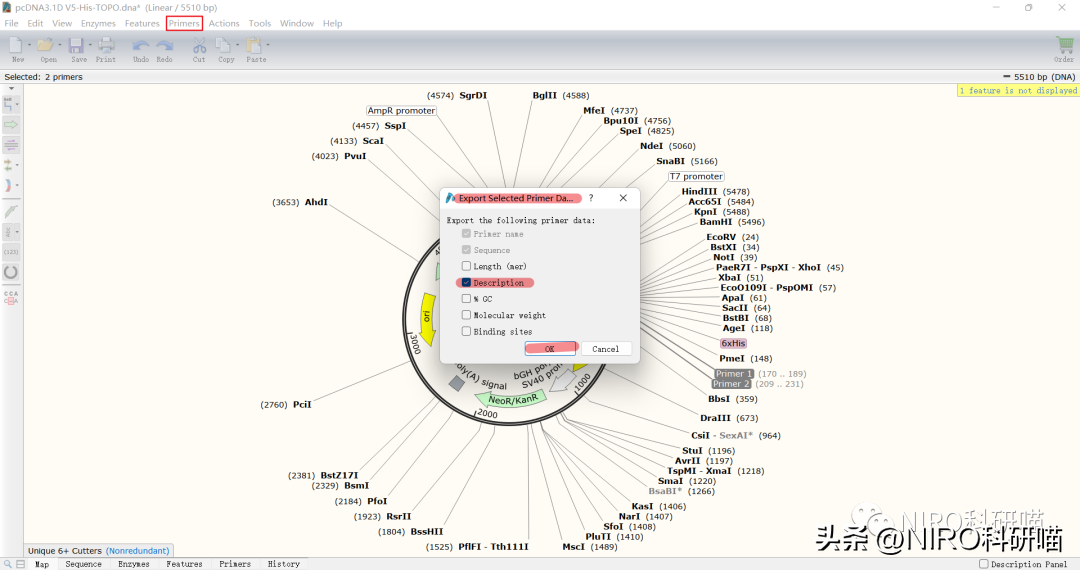This screenshot has width=1080, height=570.
Task: Click the Save toolbar icon
Action: click(78, 45)
